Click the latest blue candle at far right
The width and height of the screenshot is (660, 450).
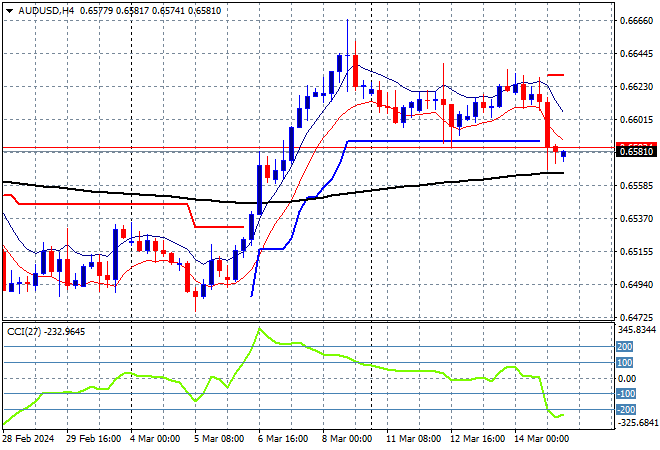point(564,154)
